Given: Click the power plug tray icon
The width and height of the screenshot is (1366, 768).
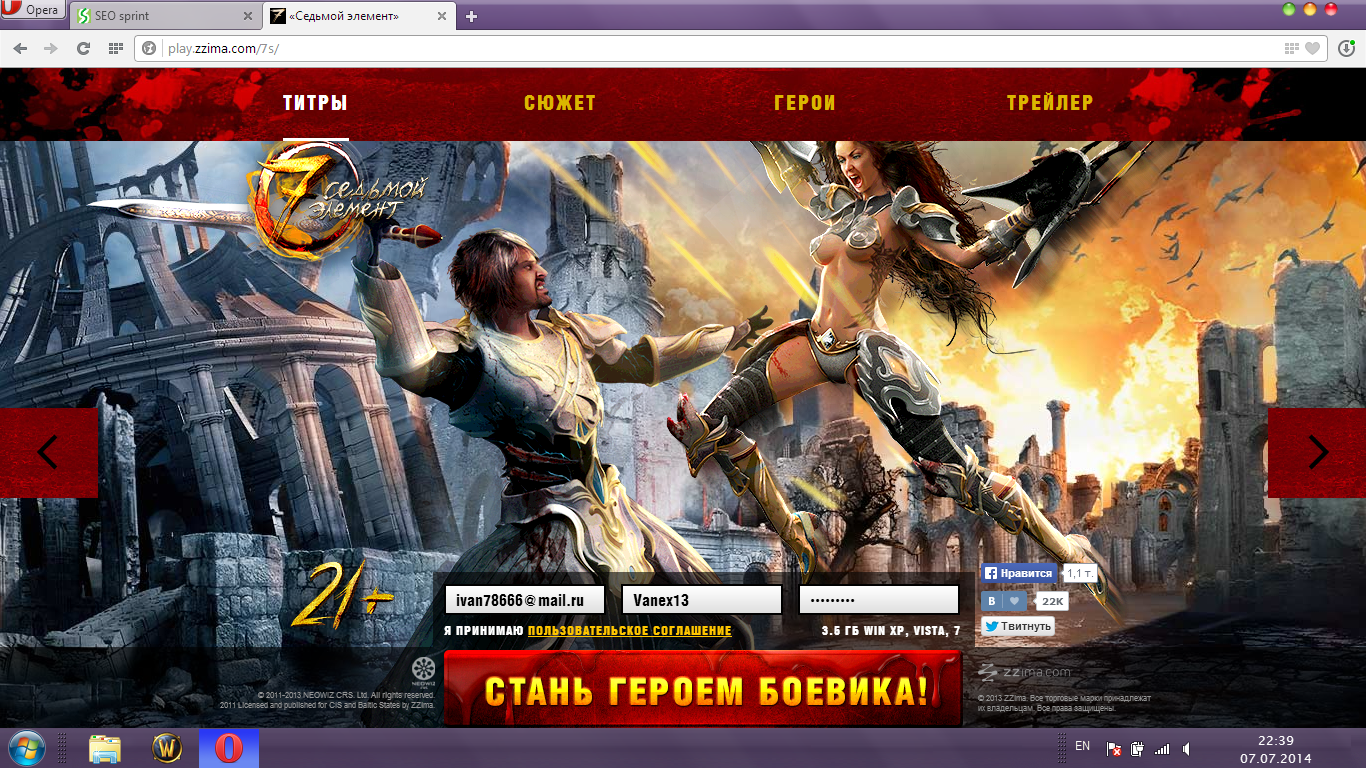Looking at the screenshot, I should point(1137,748).
